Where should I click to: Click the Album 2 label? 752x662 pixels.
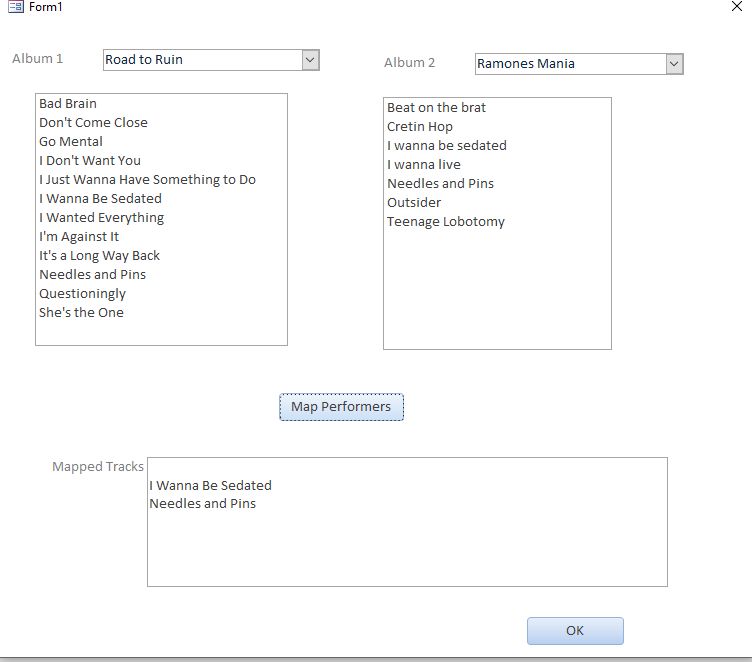point(410,62)
